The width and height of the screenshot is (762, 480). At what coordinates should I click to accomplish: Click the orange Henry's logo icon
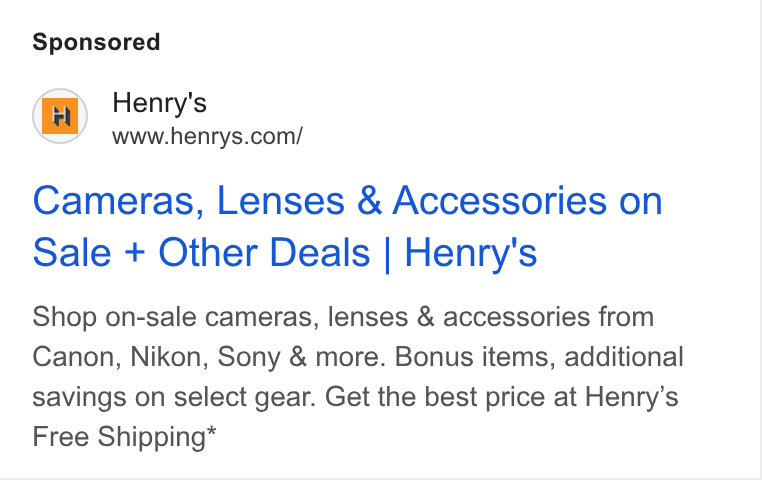coord(60,116)
